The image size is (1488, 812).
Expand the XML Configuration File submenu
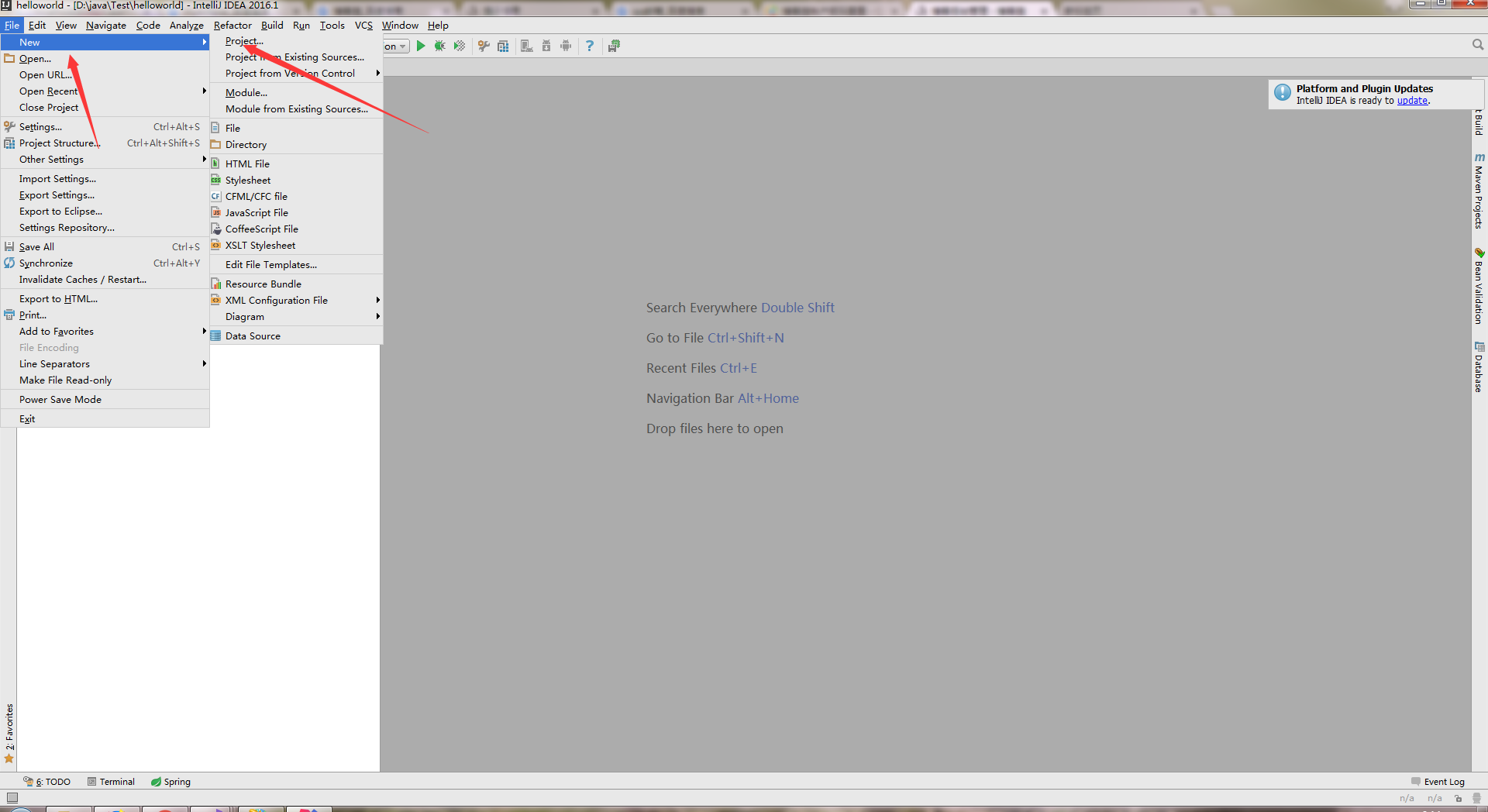point(297,301)
